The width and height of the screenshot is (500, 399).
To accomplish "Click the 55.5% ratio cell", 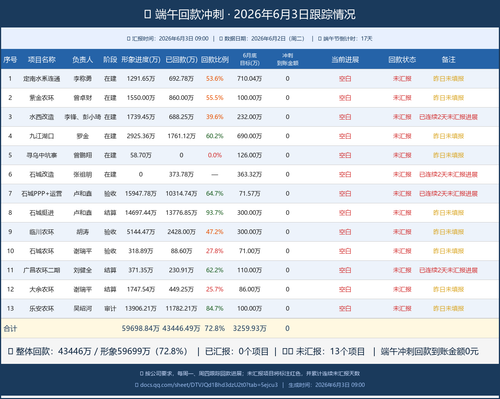I will point(215,98).
